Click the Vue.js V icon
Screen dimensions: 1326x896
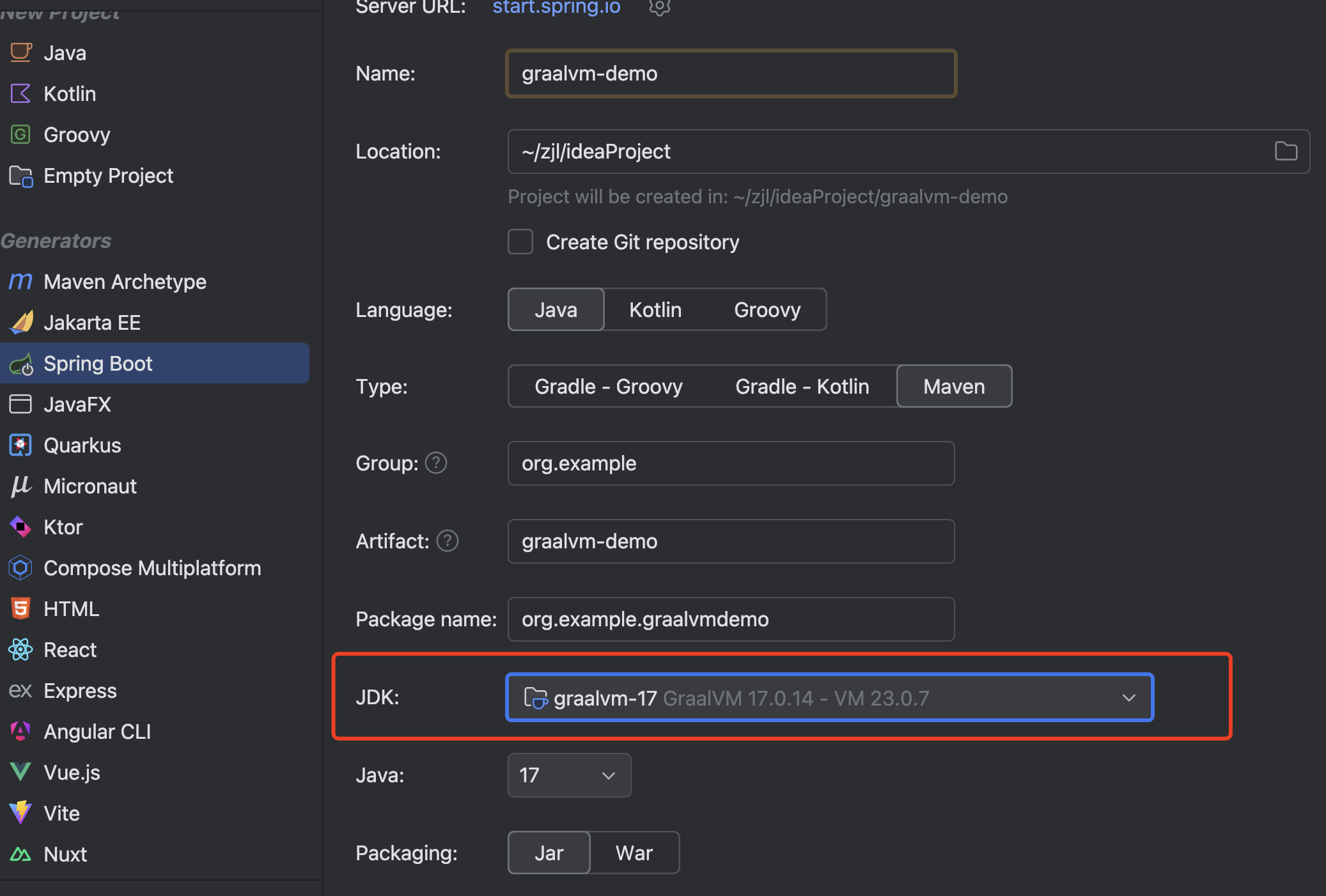[x=20, y=772]
